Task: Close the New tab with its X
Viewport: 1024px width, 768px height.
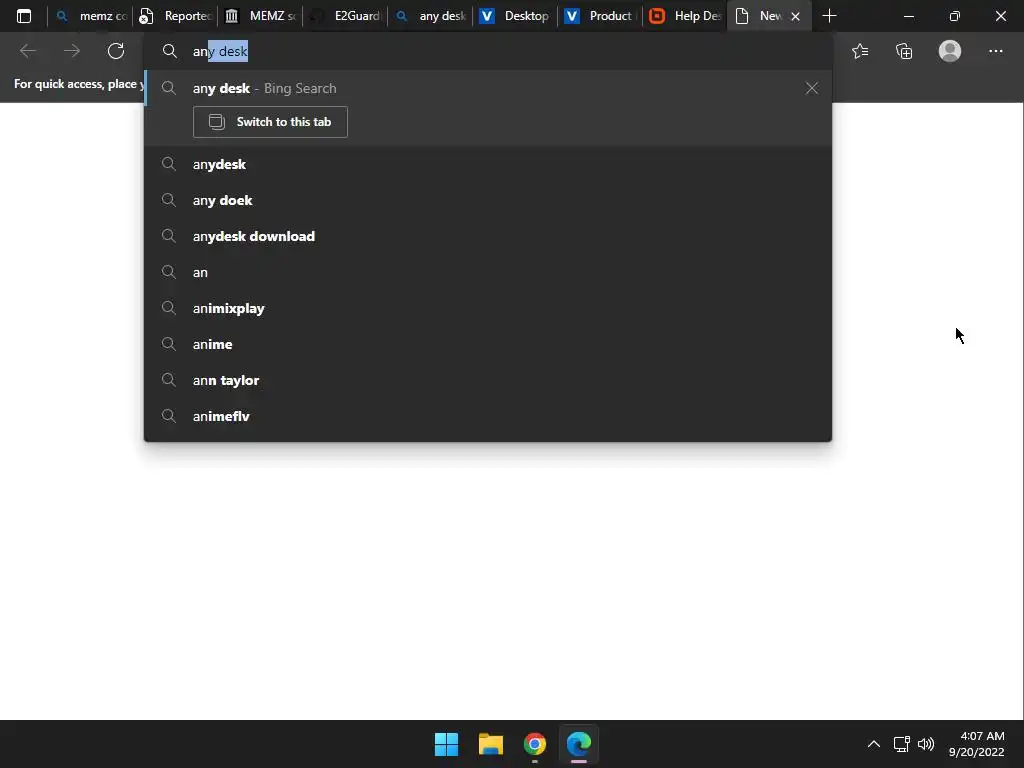Action: pos(795,16)
